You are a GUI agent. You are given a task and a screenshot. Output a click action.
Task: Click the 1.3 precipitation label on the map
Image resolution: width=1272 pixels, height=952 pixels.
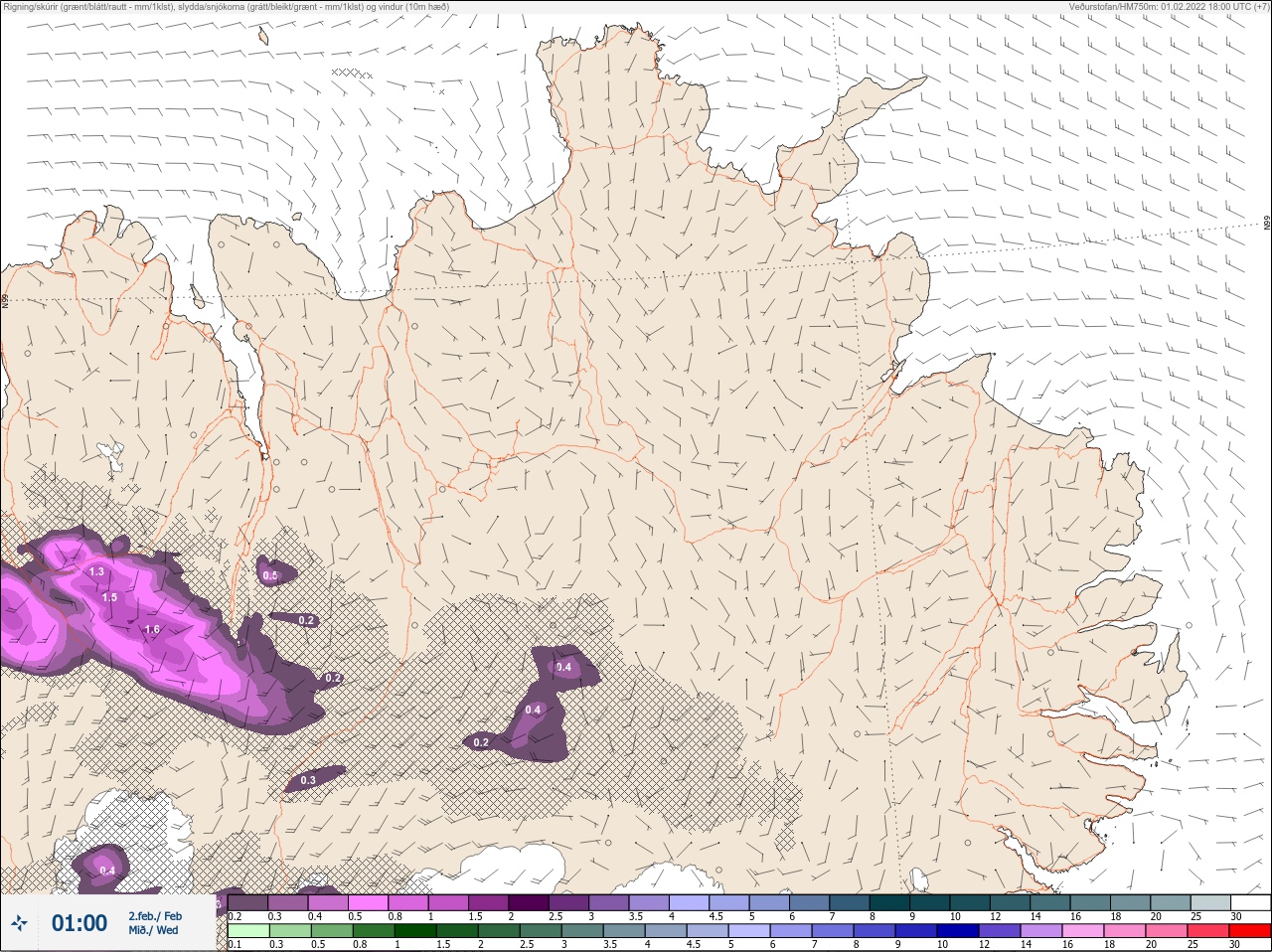(x=96, y=572)
